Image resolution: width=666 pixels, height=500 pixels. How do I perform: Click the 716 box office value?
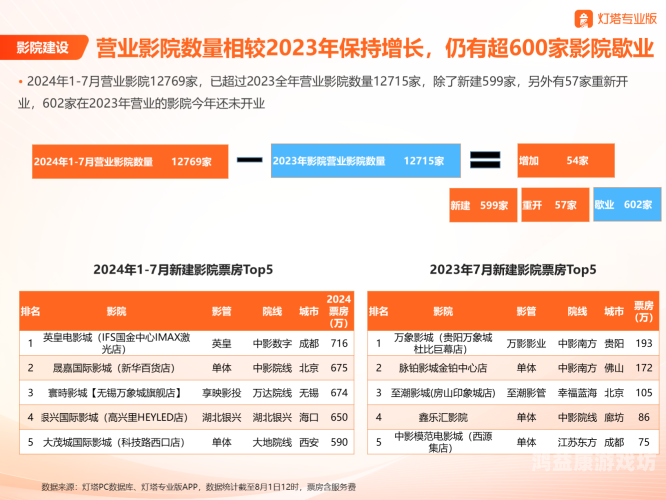coord(339,343)
